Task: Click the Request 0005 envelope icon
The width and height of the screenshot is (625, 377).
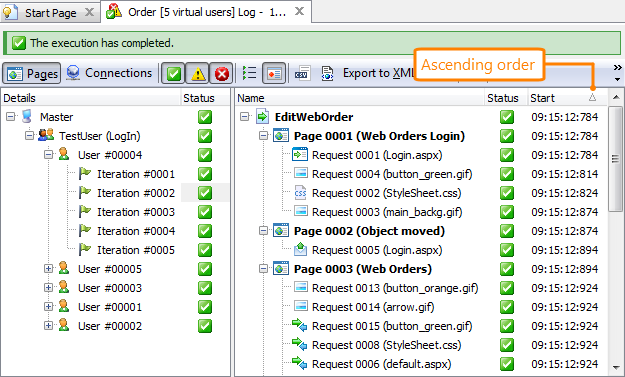Action: (x=301, y=249)
